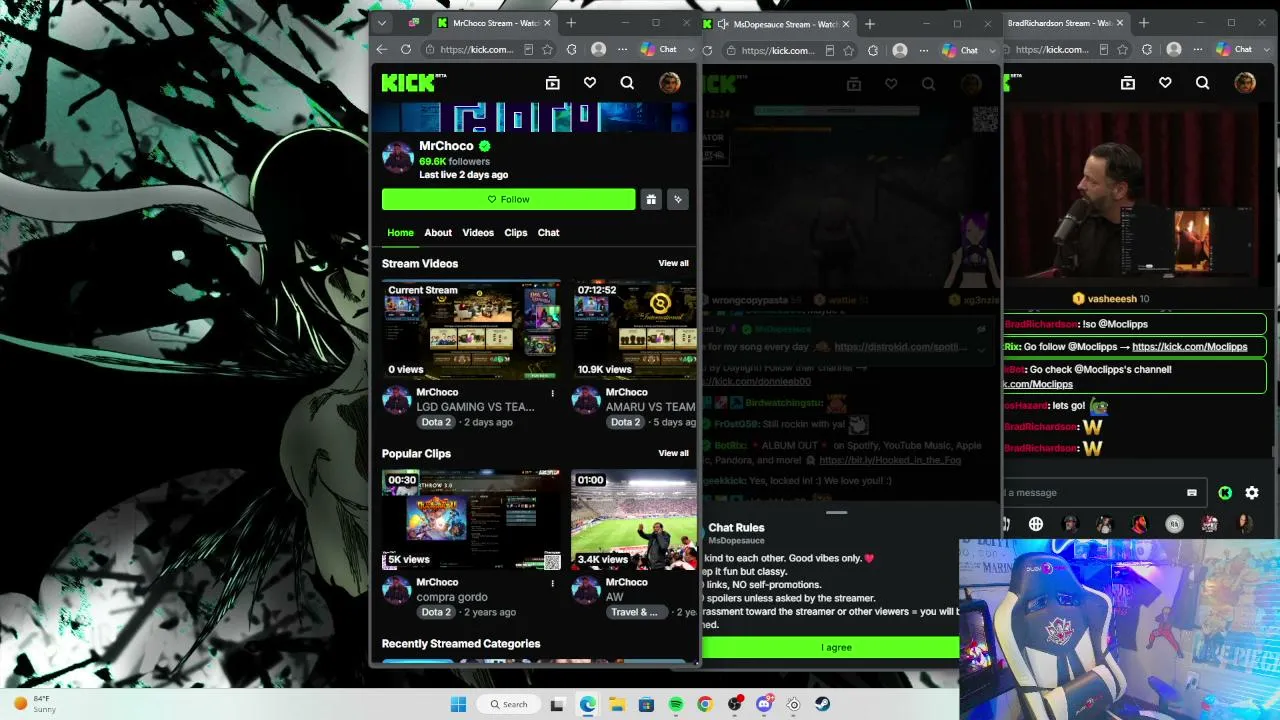Open emote picker inside BradRichardson message box
The width and height of the screenshot is (1280, 720).
(x=1191, y=492)
